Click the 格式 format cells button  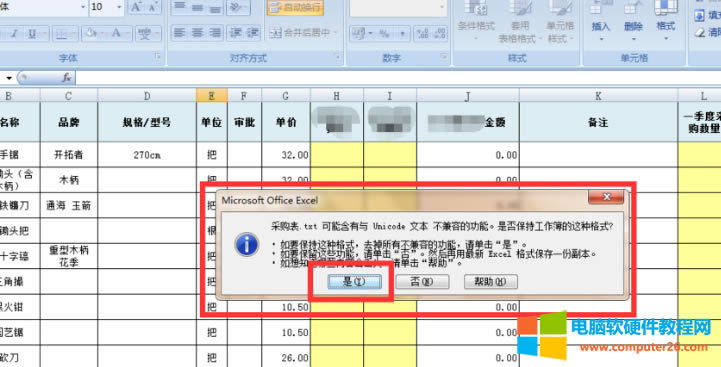pos(666,21)
